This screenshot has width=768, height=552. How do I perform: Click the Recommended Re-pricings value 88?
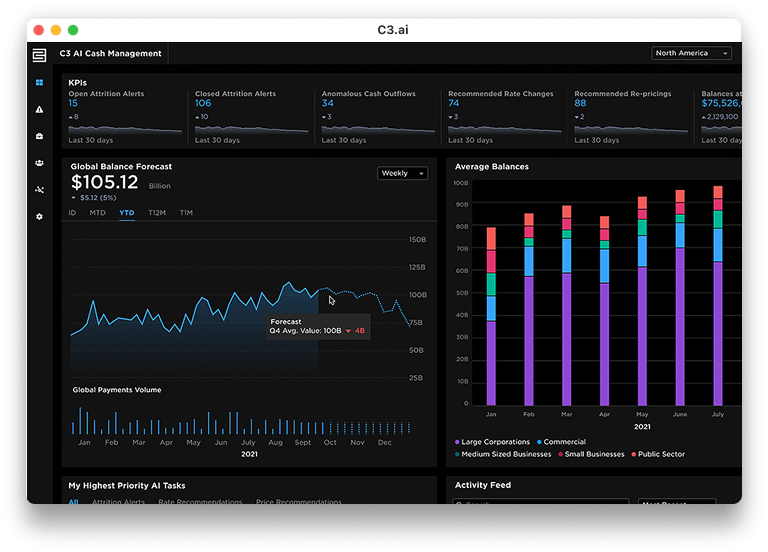580,103
